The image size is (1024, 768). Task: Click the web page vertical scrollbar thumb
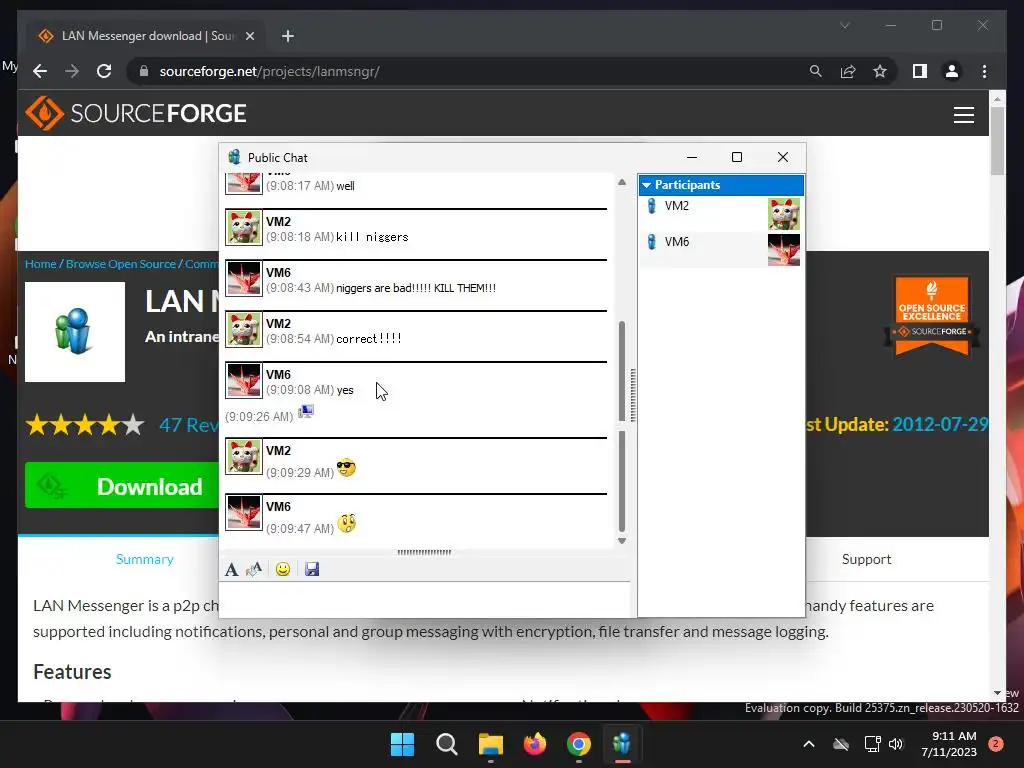[x=997, y=140]
